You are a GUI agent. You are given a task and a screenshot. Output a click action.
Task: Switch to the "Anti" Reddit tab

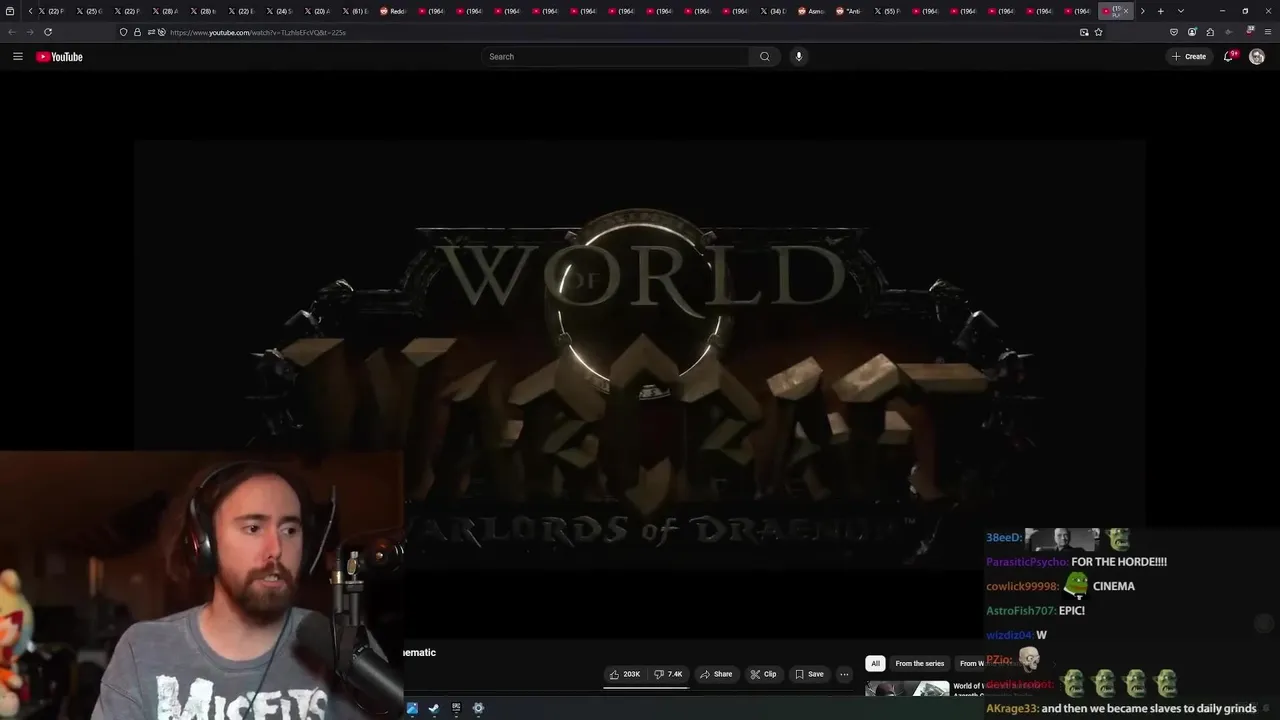[x=848, y=11]
